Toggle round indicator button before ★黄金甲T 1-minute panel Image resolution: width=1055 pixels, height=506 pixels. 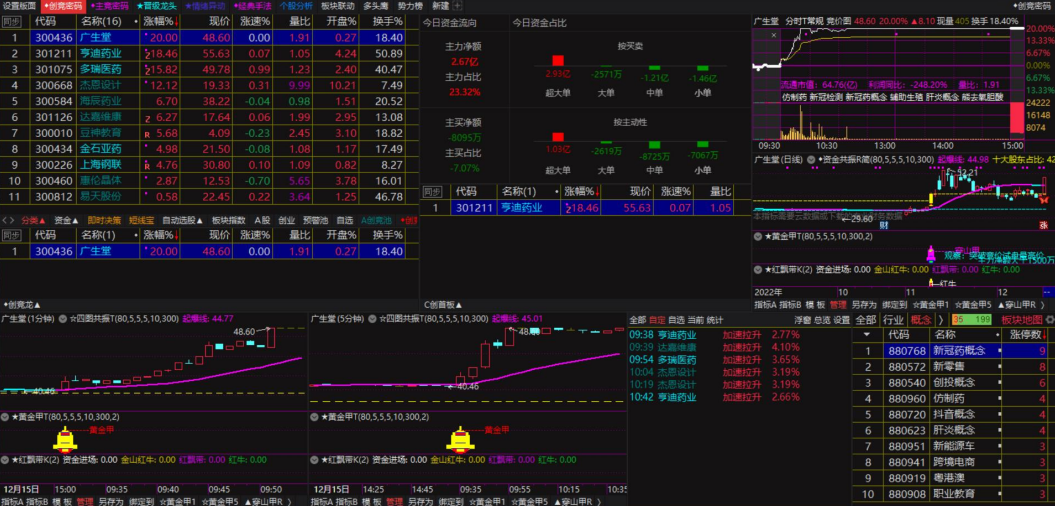tap(5, 417)
